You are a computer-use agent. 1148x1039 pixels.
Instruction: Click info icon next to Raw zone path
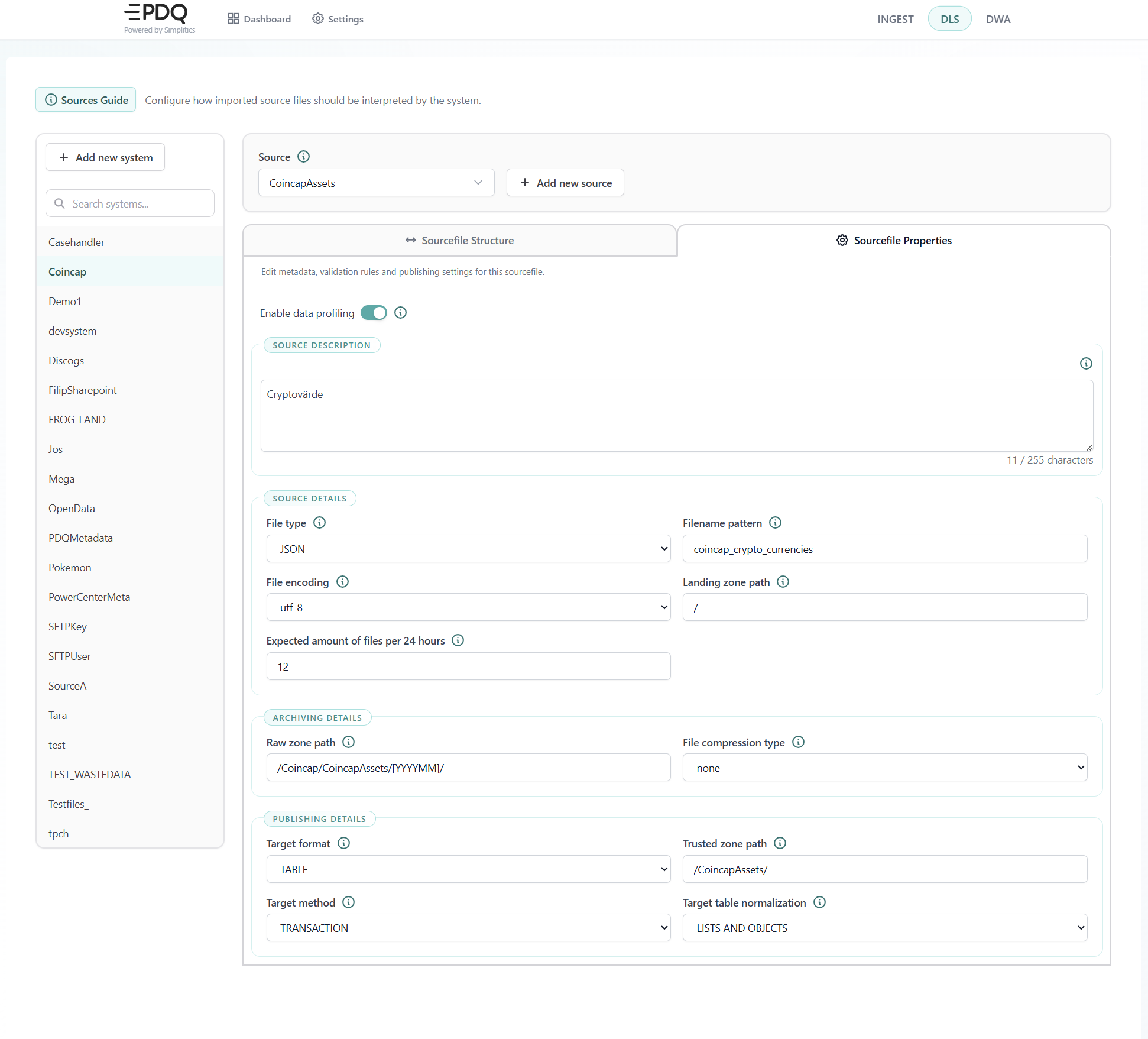coord(348,742)
